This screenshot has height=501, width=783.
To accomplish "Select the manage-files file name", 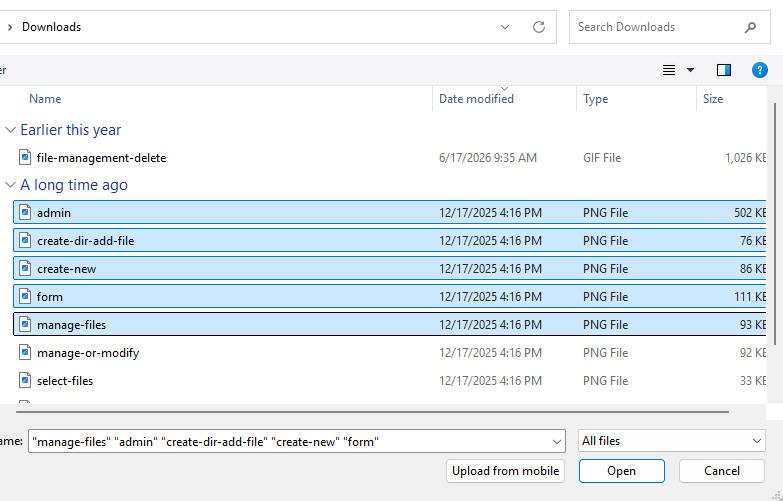I will 71,325.
